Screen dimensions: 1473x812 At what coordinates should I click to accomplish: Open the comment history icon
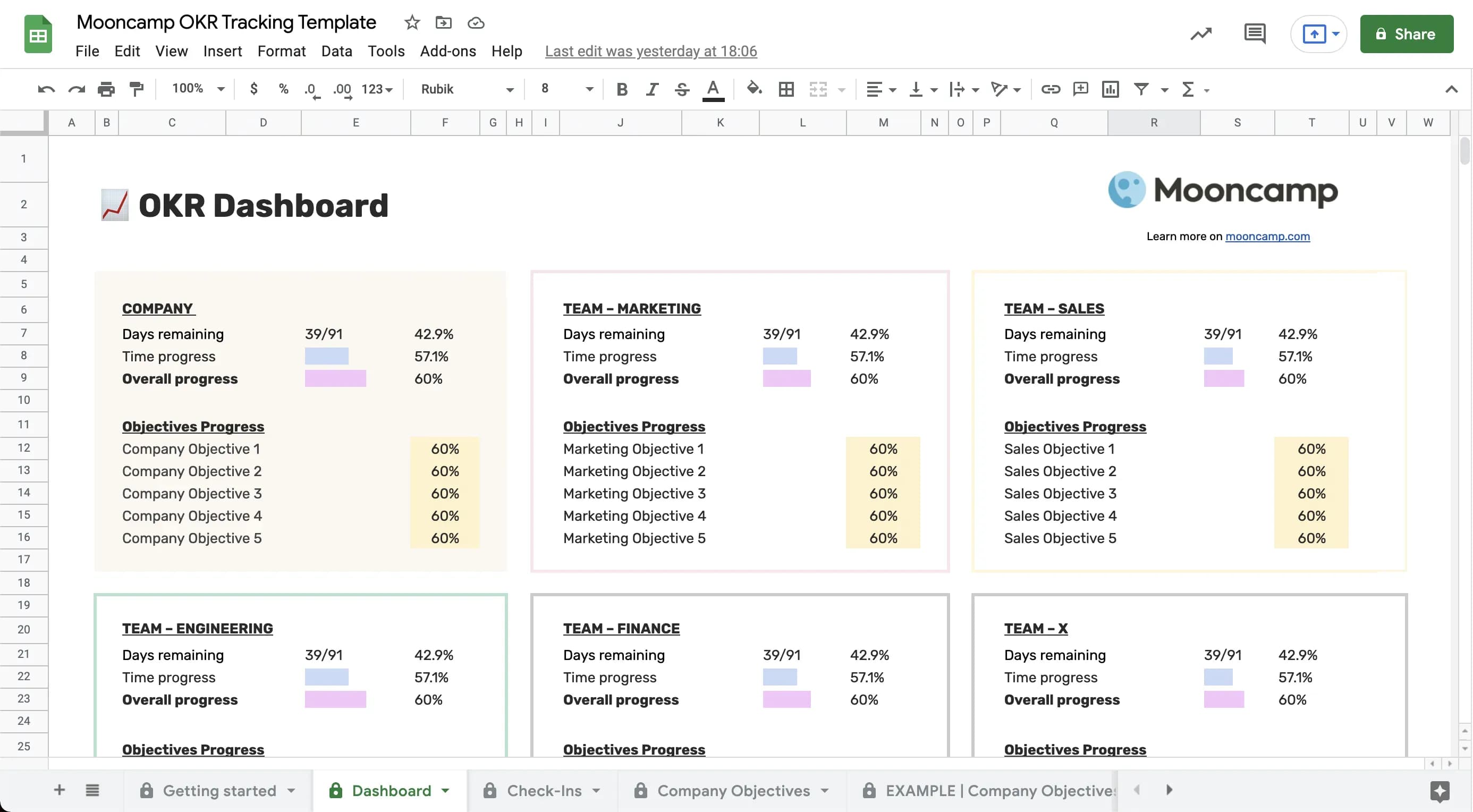pos(1255,33)
